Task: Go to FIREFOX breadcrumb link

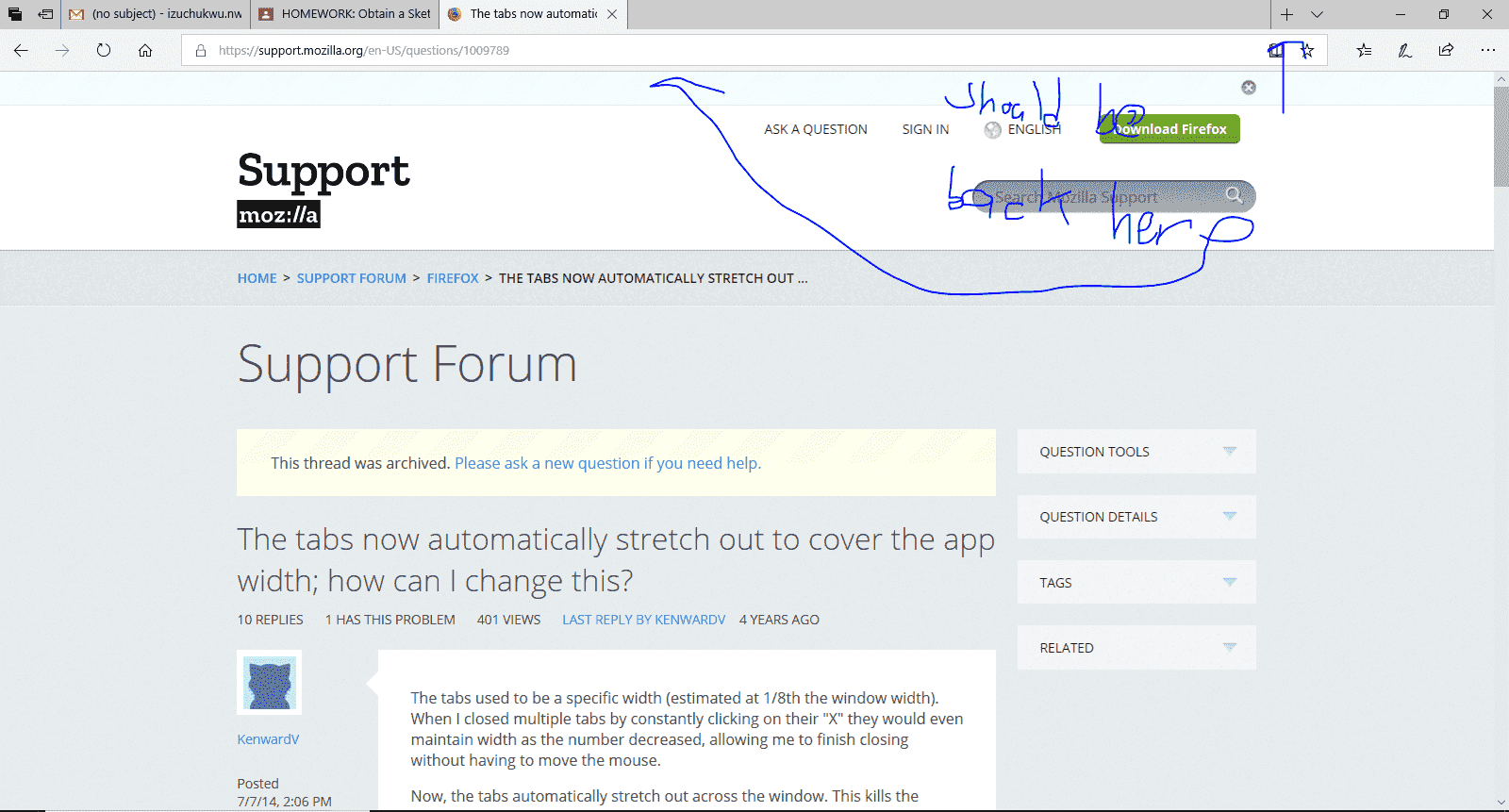Action: (x=453, y=278)
